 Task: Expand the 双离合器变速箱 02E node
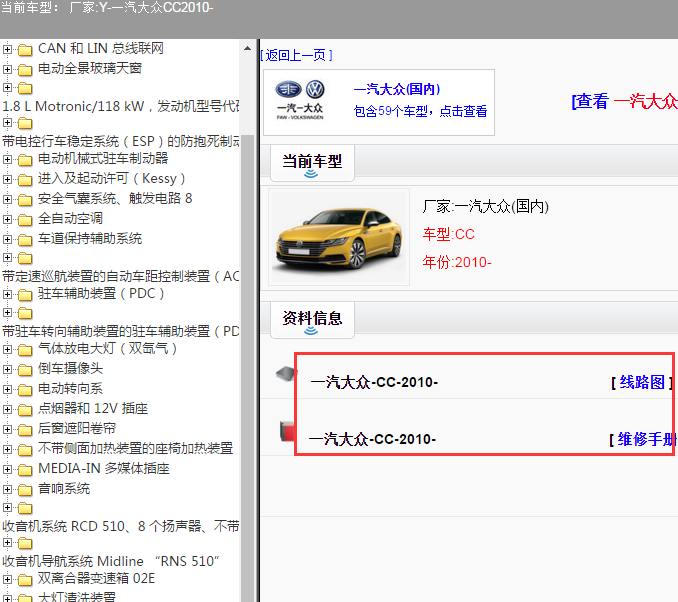click(x=7, y=579)
